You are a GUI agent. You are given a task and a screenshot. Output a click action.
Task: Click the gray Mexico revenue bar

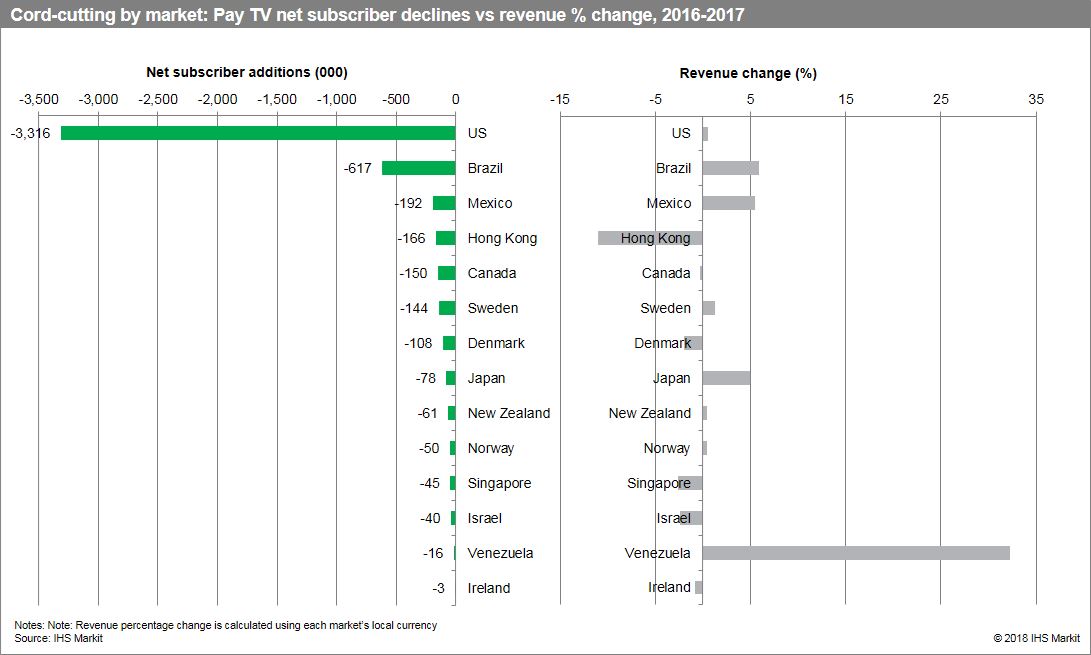(728, 203)
